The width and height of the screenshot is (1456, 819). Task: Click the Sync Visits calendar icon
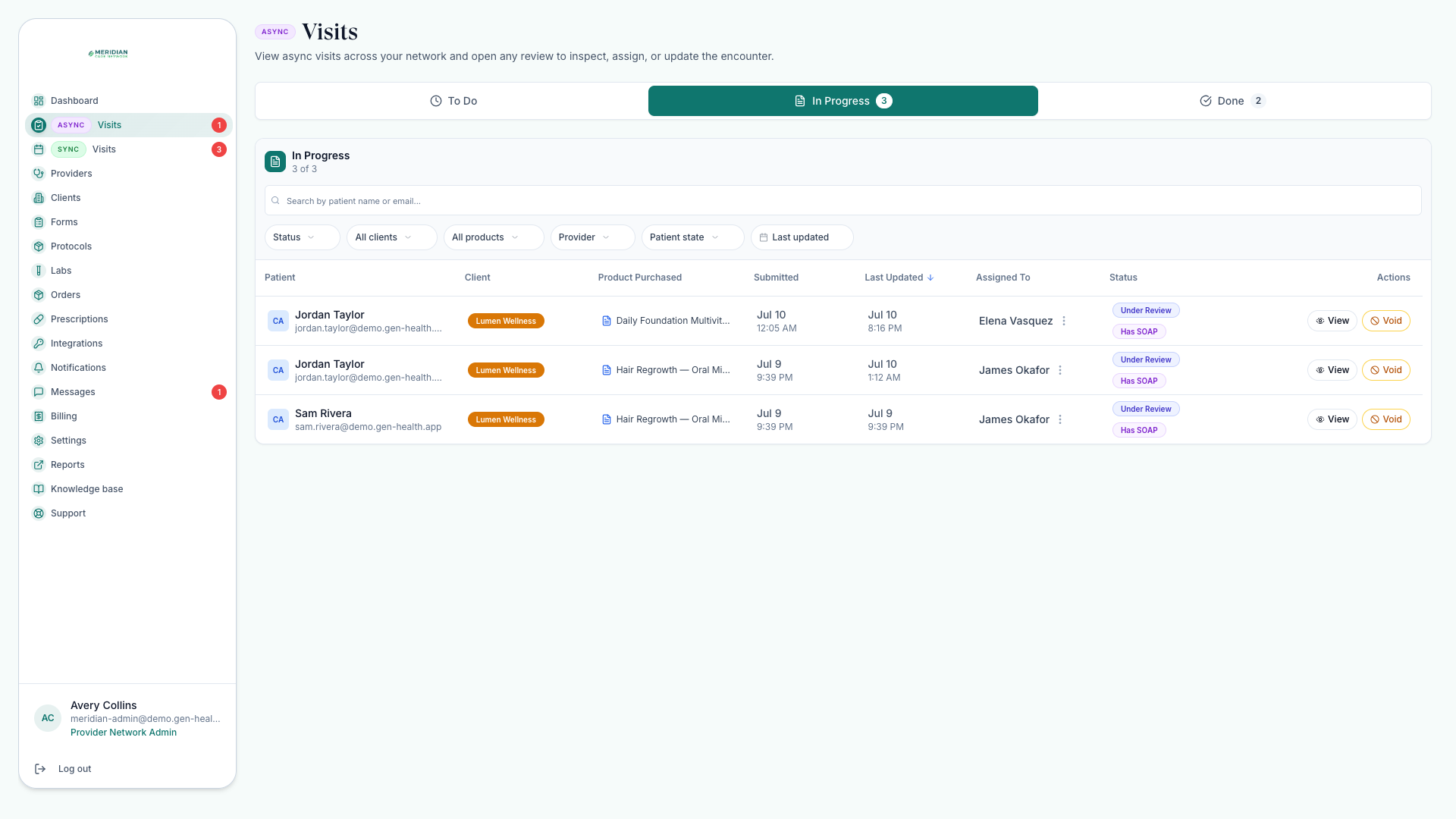(x=39, y=149)
